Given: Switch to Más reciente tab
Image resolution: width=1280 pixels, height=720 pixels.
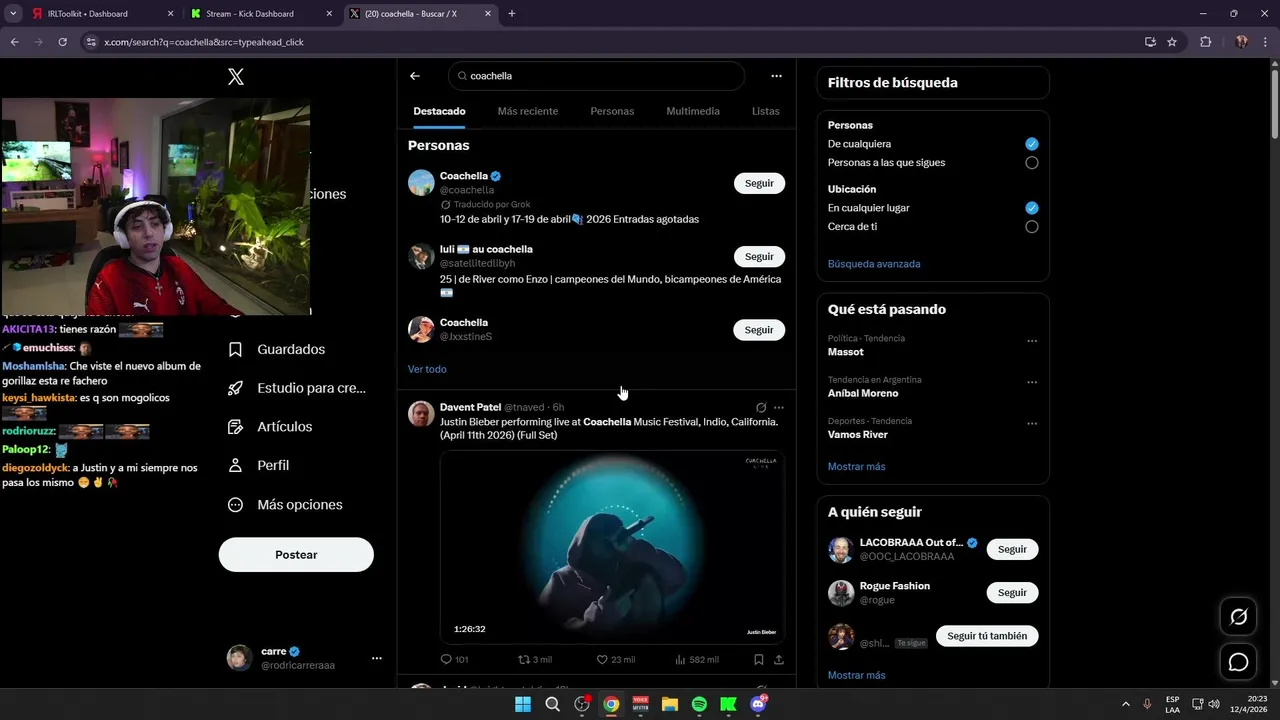Looking at the screenshot, I should (x=528, y=111).
